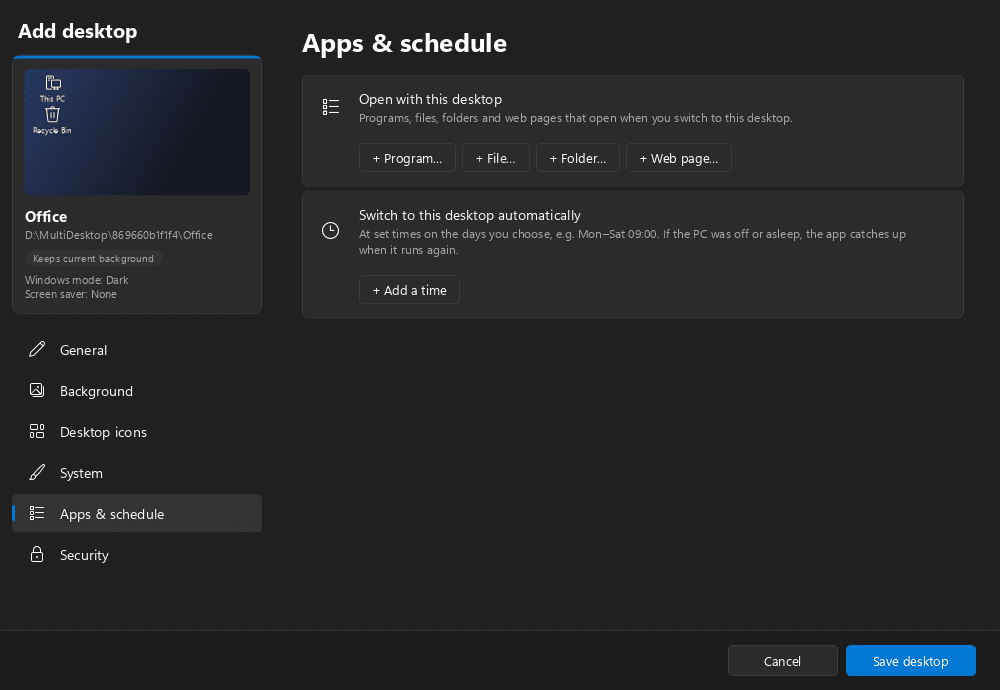Click the padlock icon beside Security
The width and height of the screenshot is (1000, 690).
coord(37,554)
